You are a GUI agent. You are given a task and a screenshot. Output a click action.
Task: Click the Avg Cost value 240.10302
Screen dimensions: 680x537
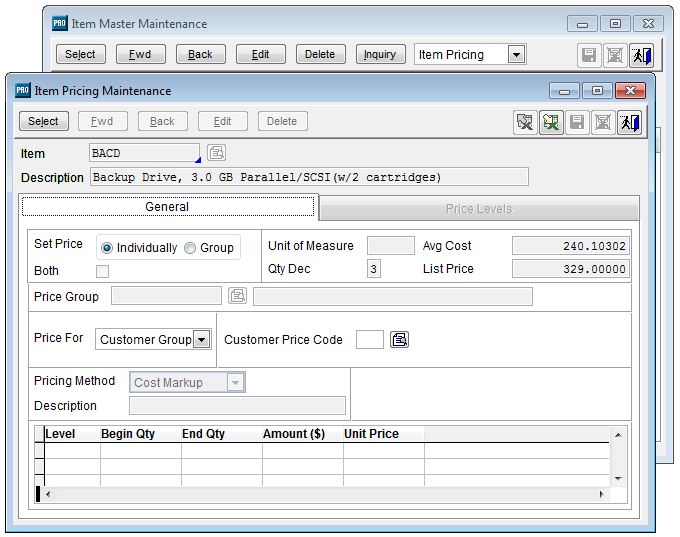[x=570, y=246]
